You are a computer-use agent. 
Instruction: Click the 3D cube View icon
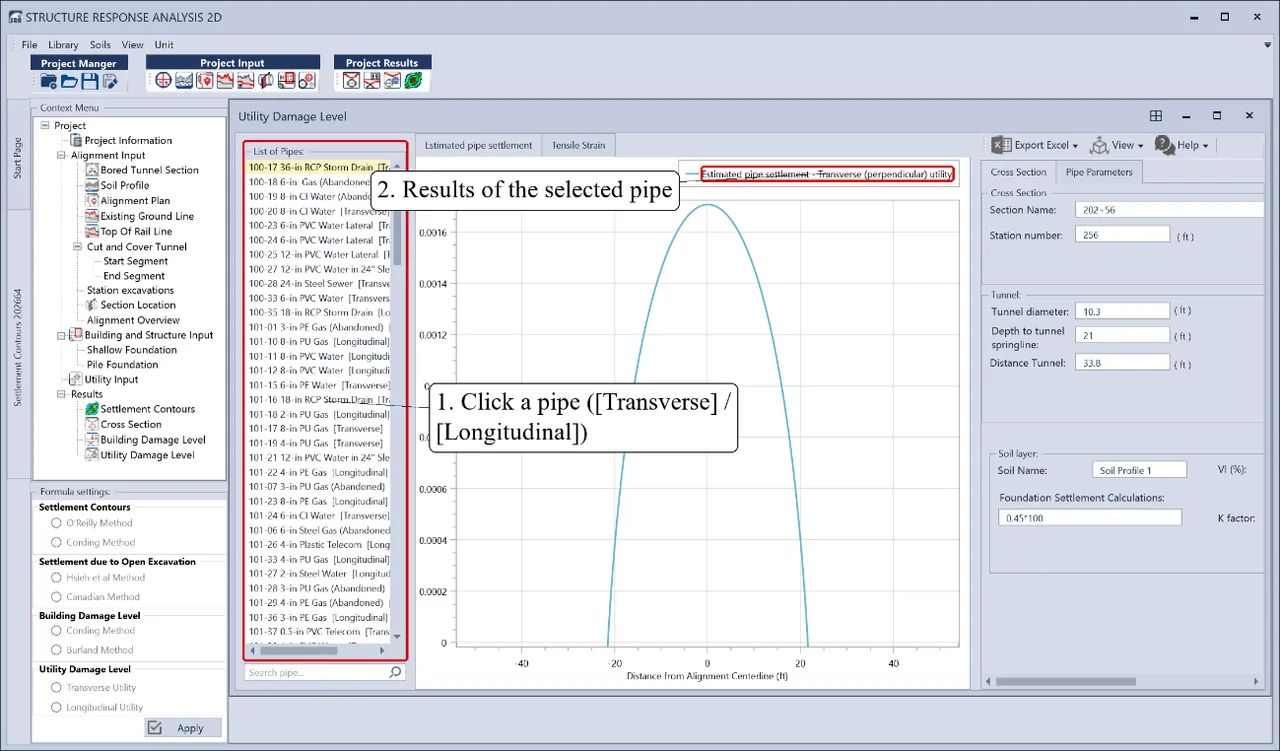pyautogui.click(x=1099, y=145)
